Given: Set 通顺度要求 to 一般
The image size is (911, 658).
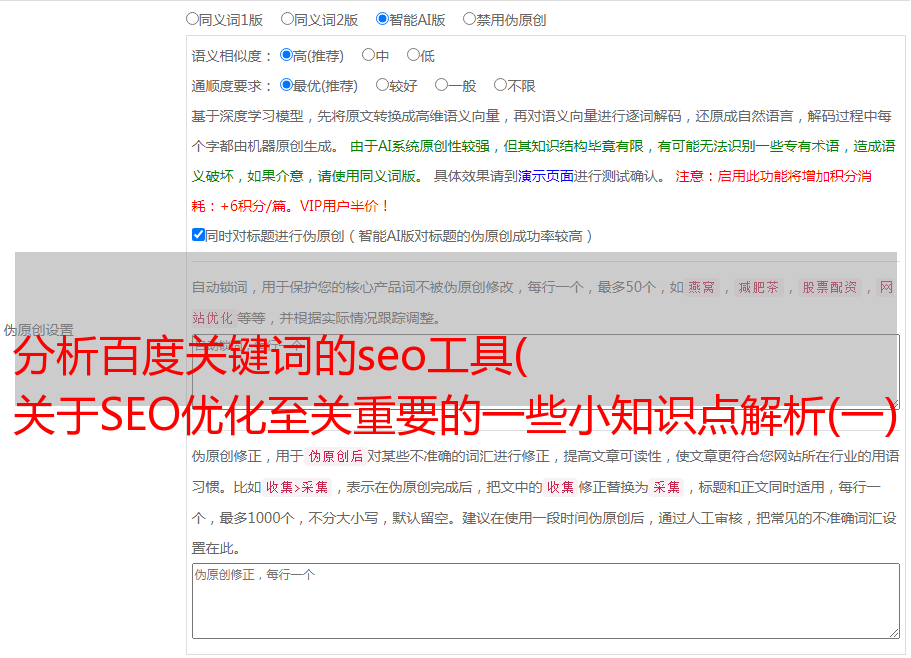Looking at the screenshot, I should pyautogui.click(x=442, y=85).
